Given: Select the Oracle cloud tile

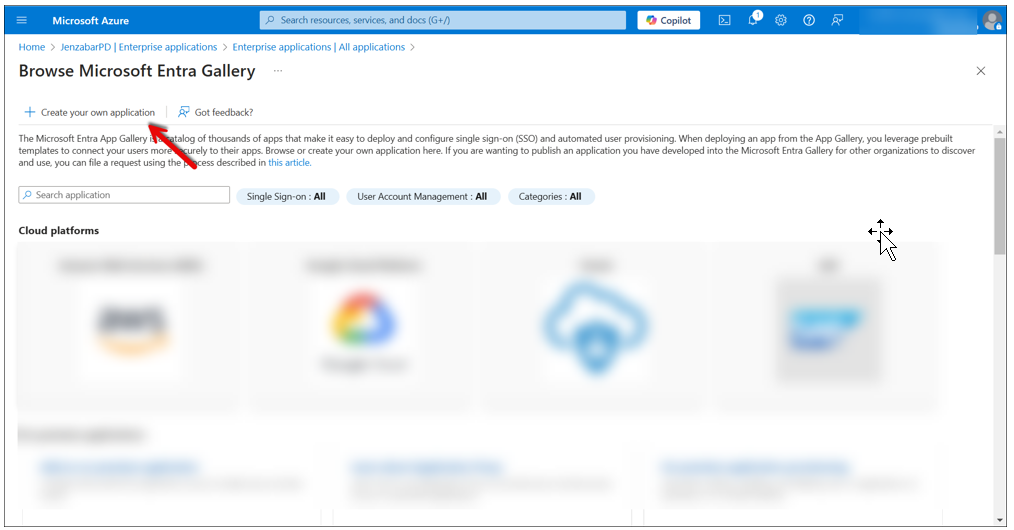Looking at the screenshot, I should 596,326.
